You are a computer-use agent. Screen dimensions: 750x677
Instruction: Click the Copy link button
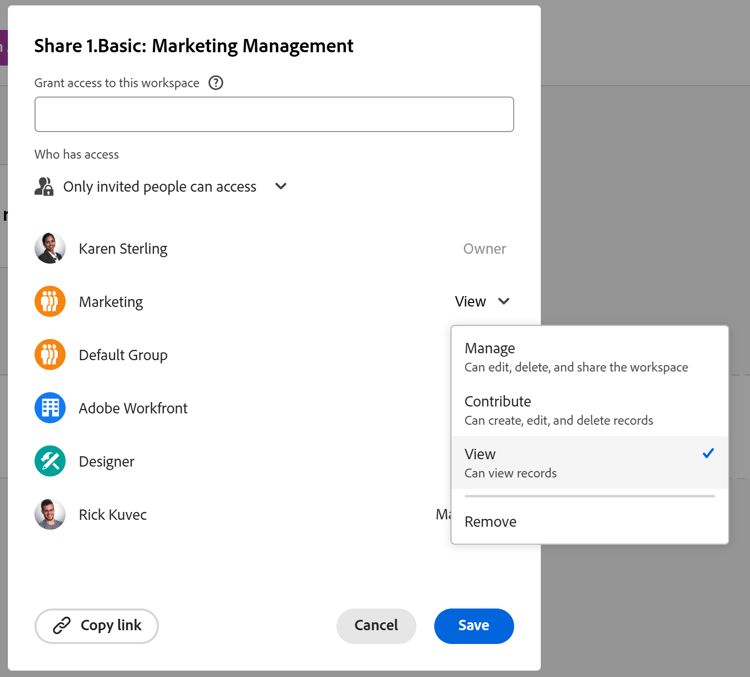[x=97, y=626]
